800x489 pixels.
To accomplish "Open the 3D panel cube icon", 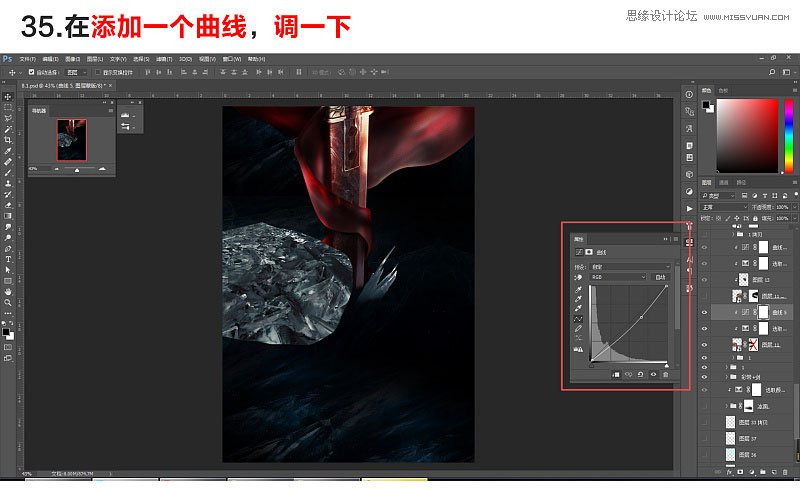I will pyautogui.click(x=689, y=174).
